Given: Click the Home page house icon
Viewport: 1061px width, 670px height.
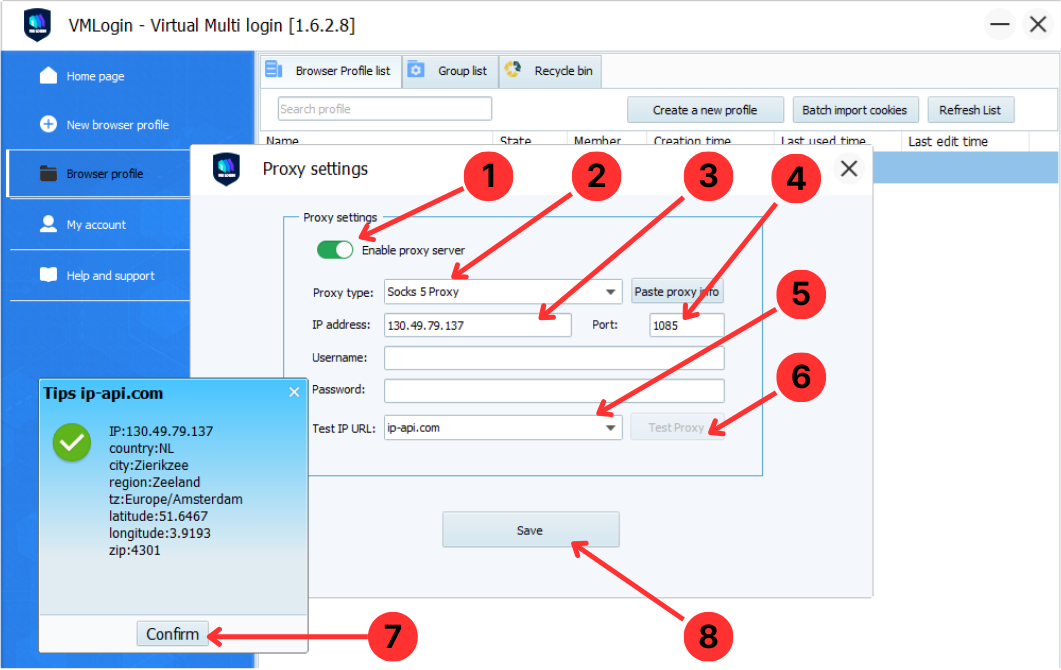Looking at the screenshot, I should (x=48, y=75).
